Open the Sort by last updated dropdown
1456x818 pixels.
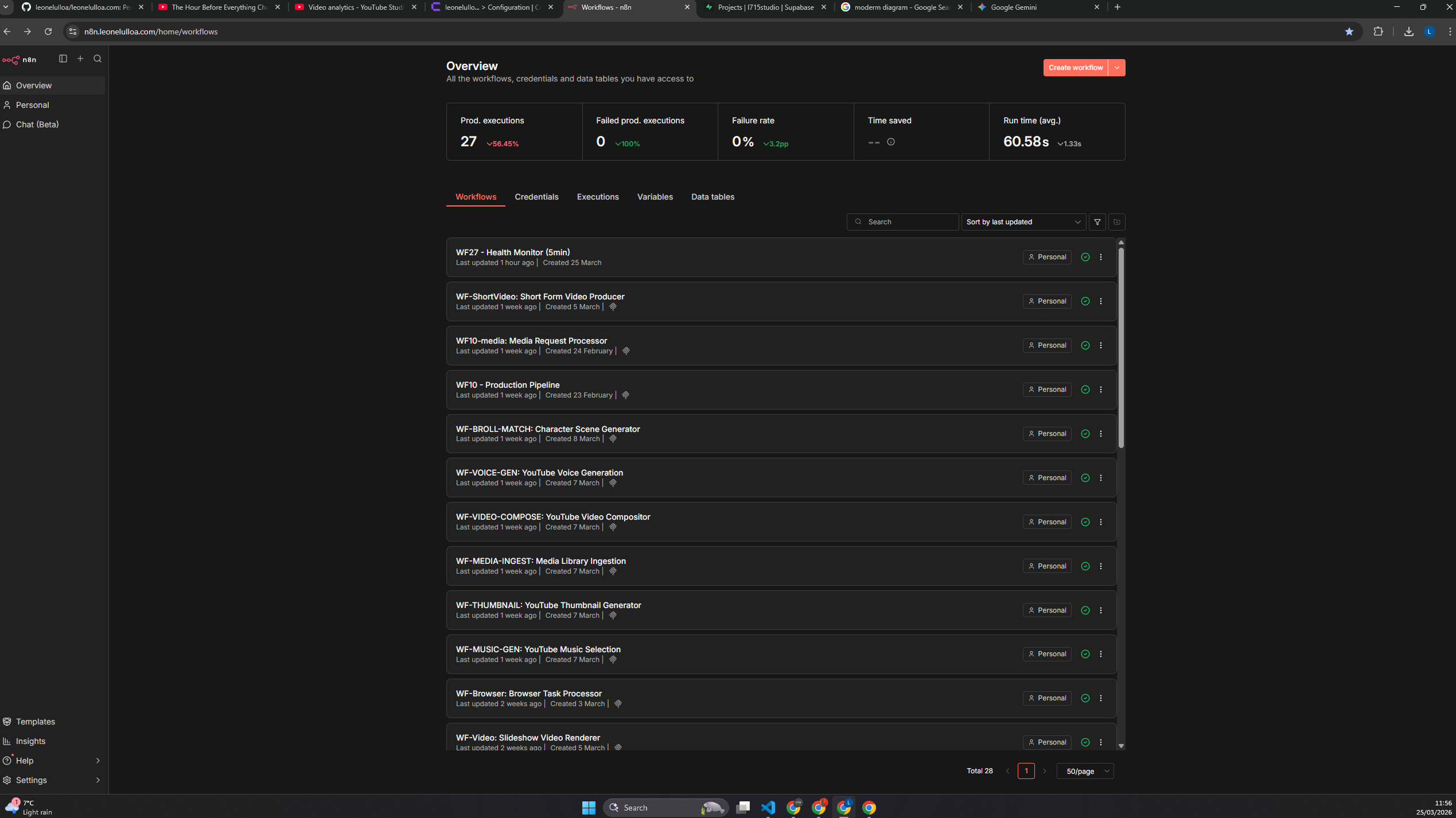(x=1023, y=222)
